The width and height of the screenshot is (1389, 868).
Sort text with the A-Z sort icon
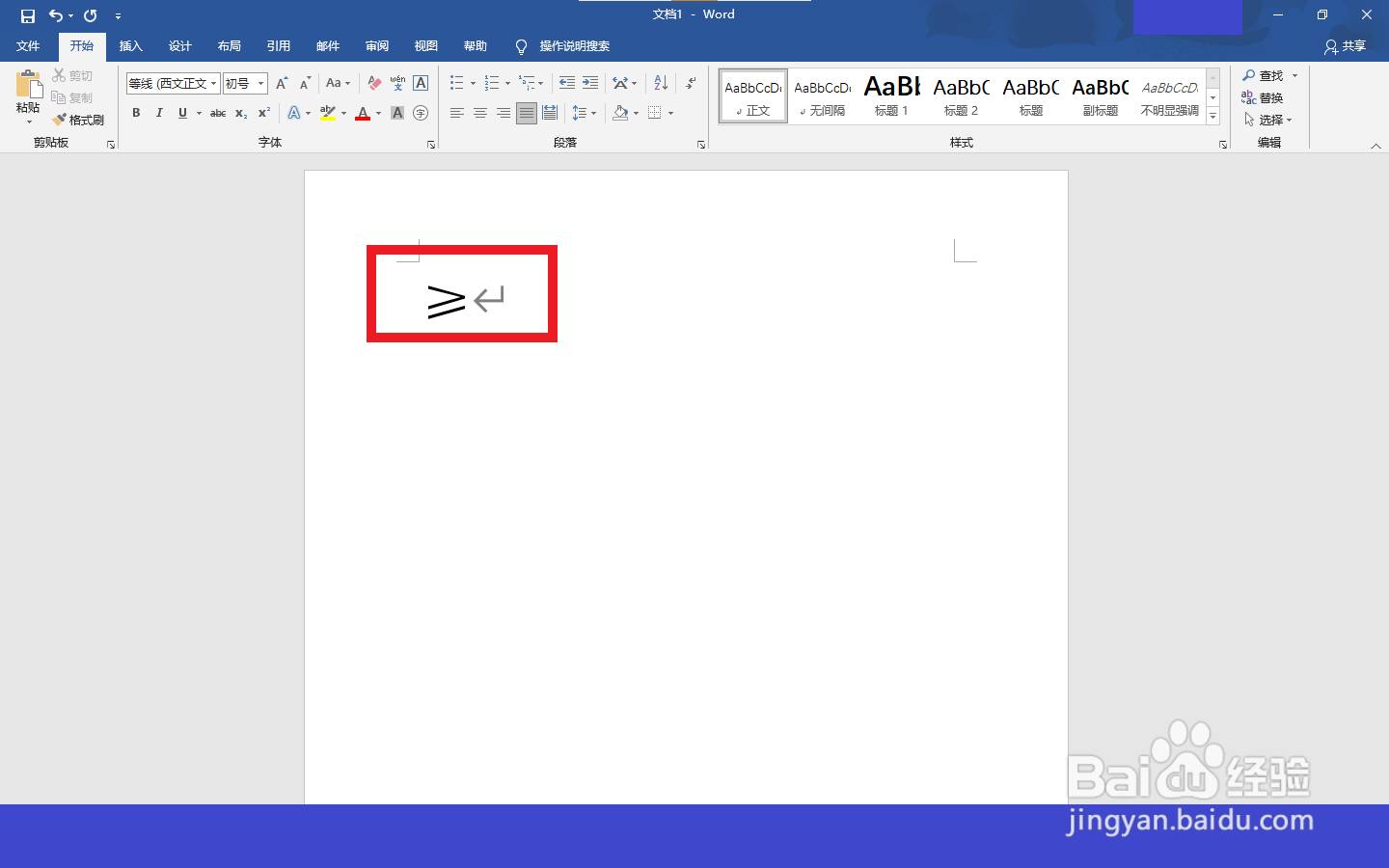pyautogui.click(x=661, y=84)
